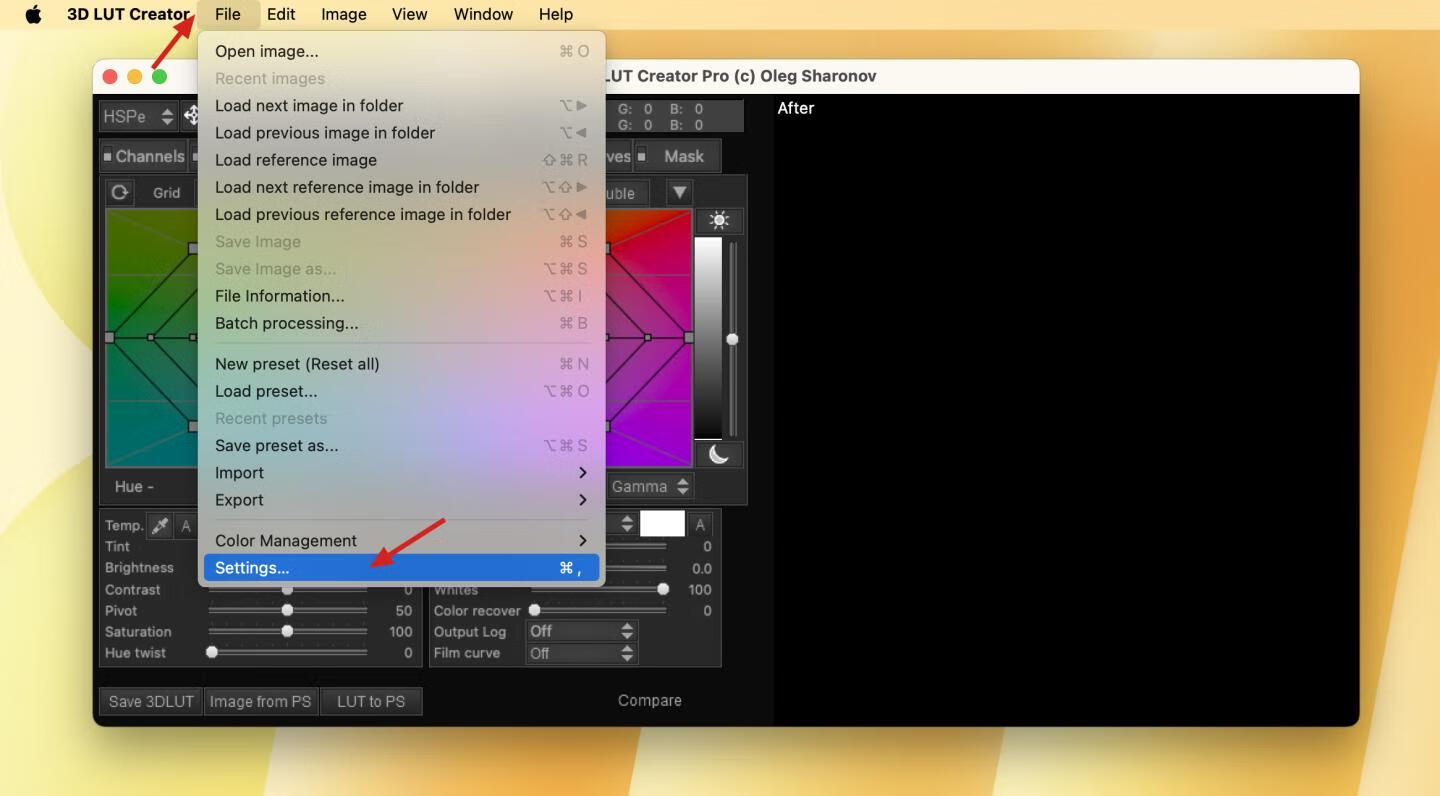Click the reset grid circular arrow icon

[x=119, y=192]
